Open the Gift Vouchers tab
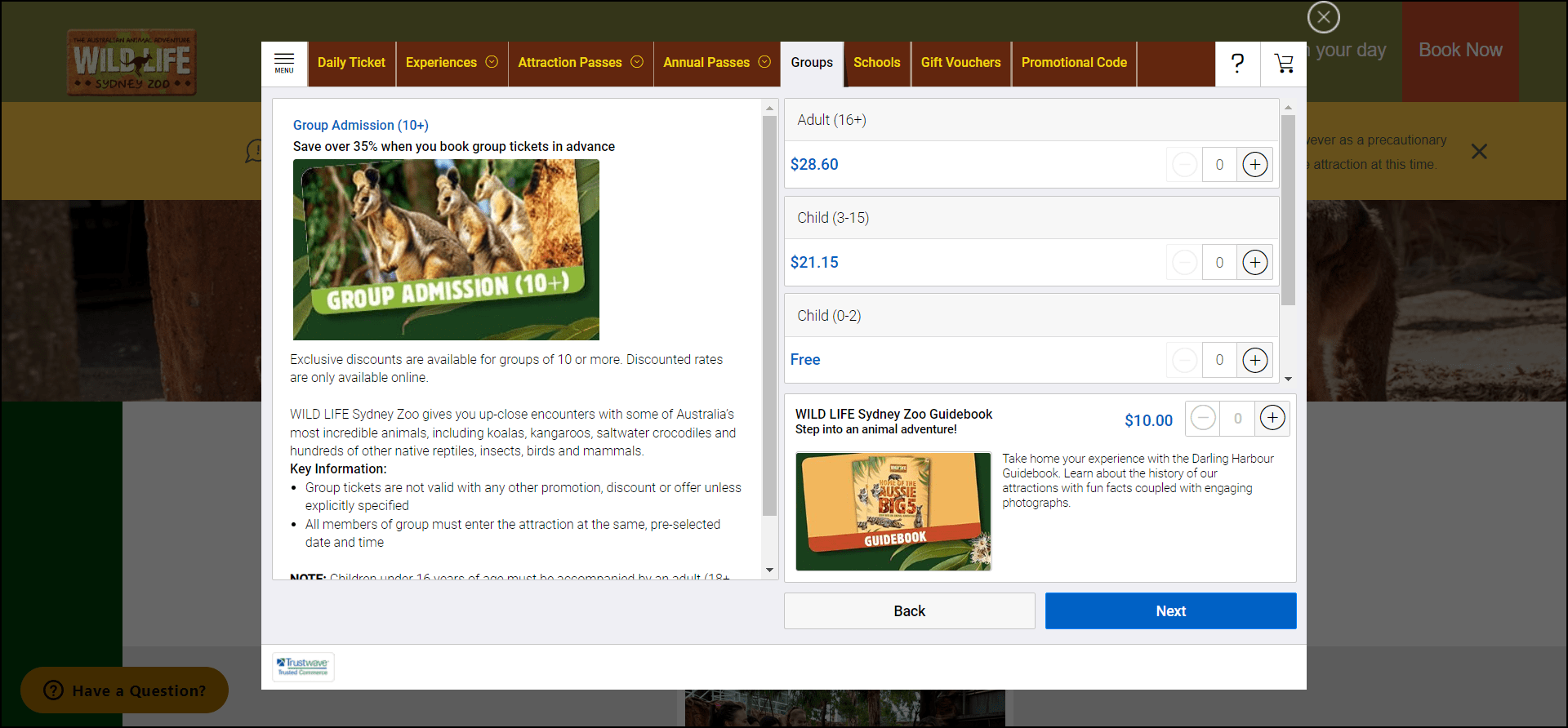 click(961, 63)
